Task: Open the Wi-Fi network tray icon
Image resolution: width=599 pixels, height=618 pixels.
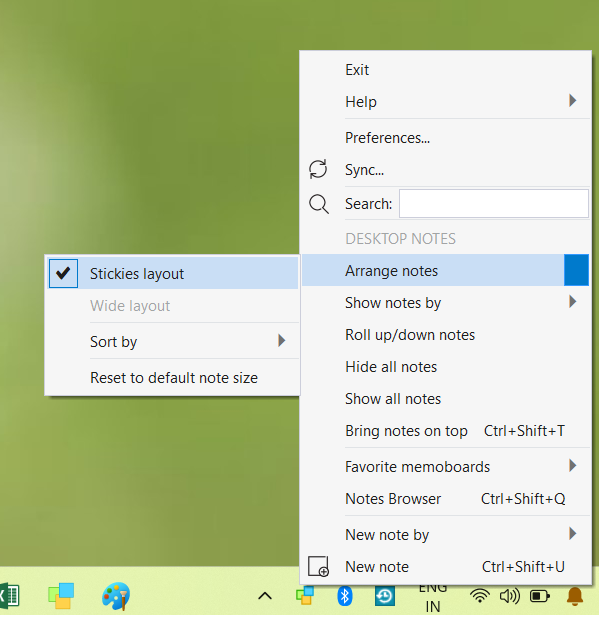Action: pyautogui.click(x=480, y=596)
